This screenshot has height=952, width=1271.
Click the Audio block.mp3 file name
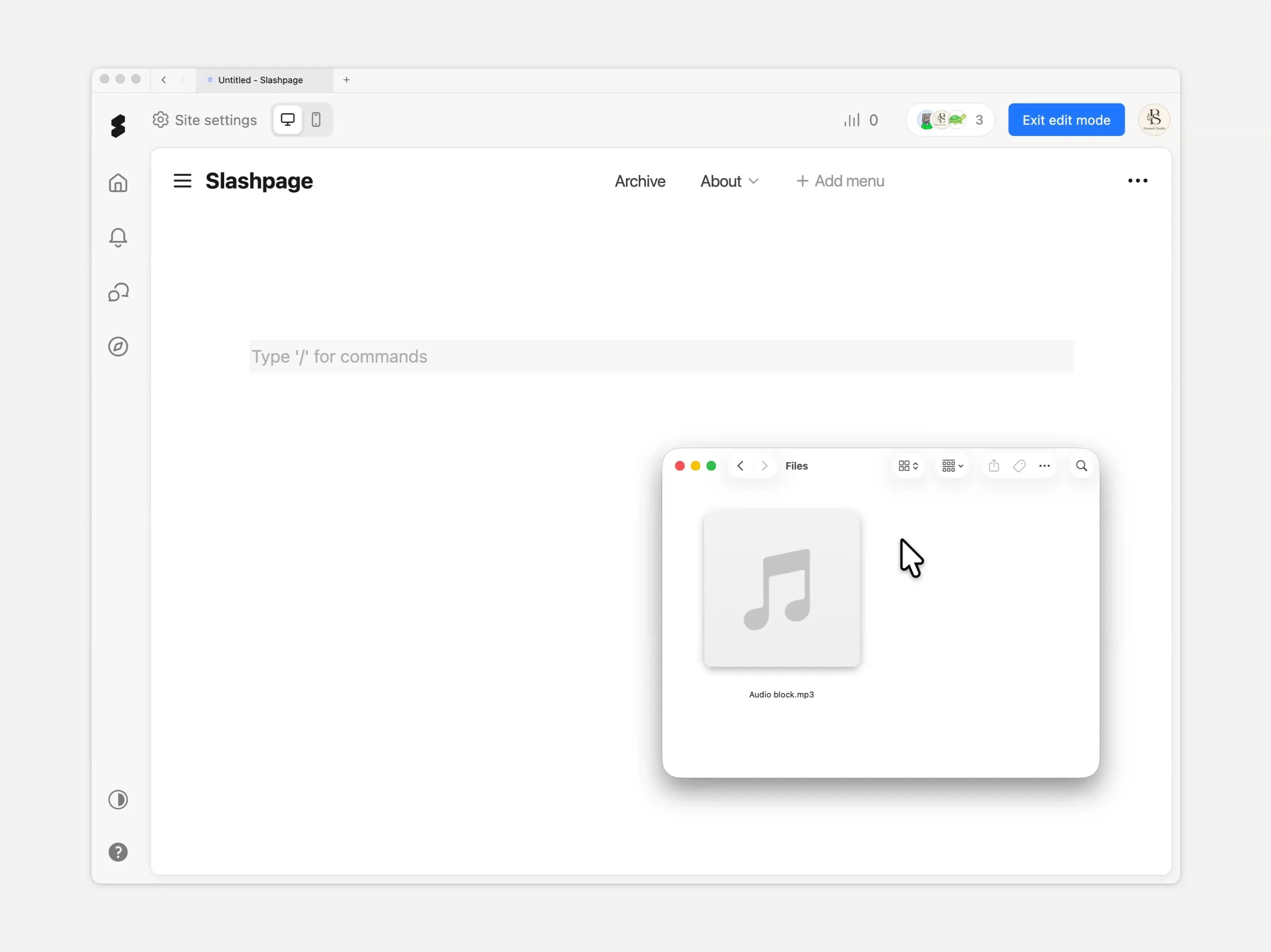click(x=782, y=694)
